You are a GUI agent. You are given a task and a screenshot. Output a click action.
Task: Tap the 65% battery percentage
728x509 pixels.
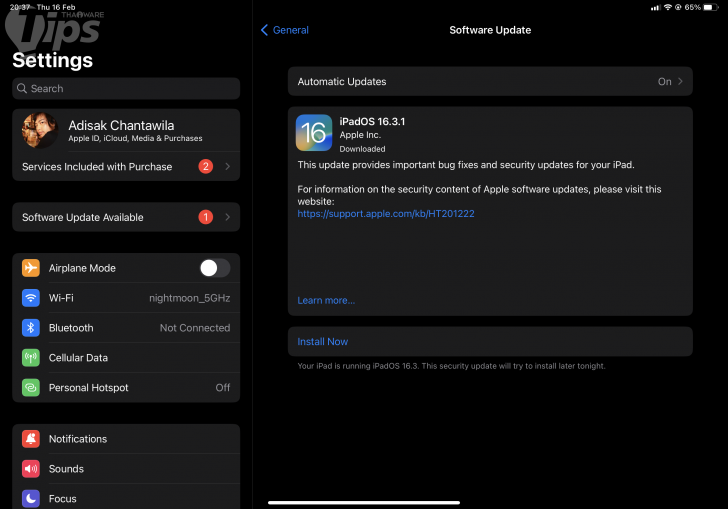(x=692, y=7)
